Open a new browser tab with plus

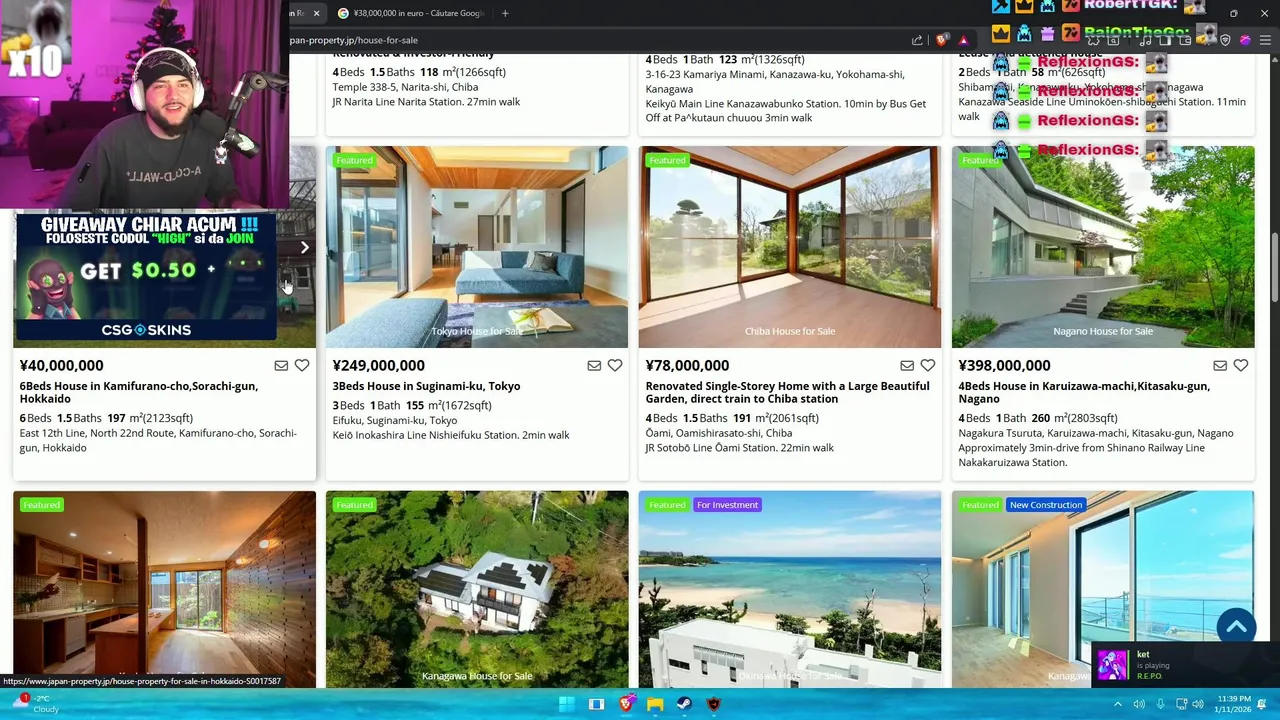505,13
